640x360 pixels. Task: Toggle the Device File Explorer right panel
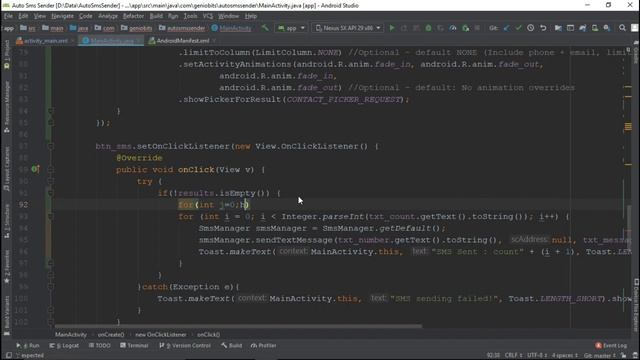pyautogui.click(x=636, y=305)
